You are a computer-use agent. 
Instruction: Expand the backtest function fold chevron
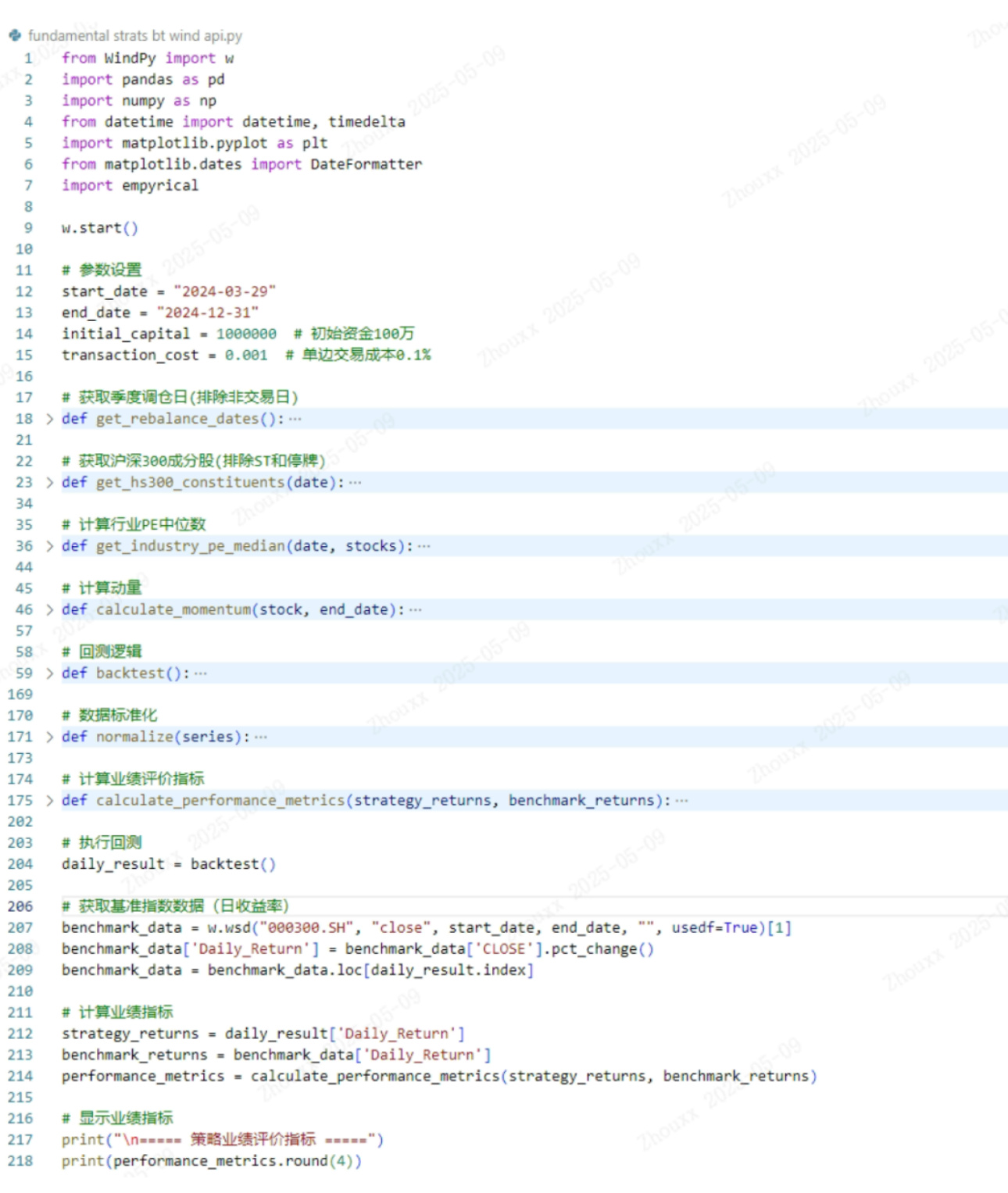(49, 673)
